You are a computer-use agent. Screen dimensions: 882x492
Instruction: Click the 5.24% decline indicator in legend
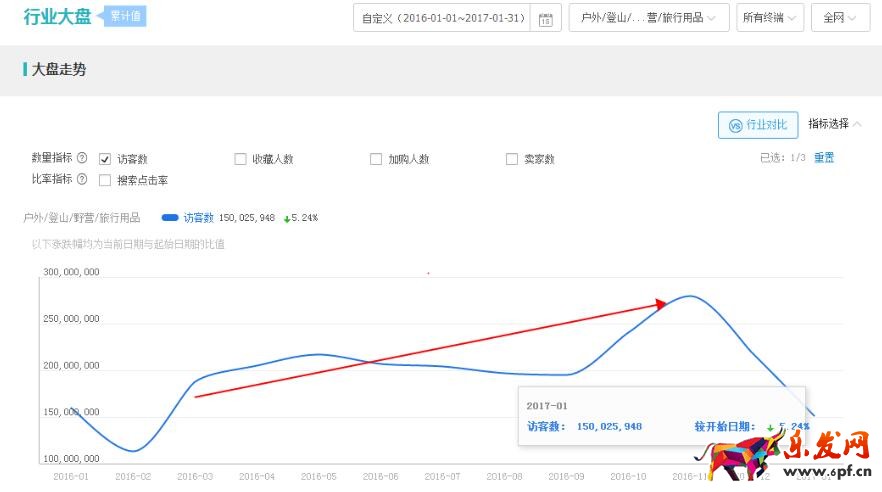[x=301, y=218]
